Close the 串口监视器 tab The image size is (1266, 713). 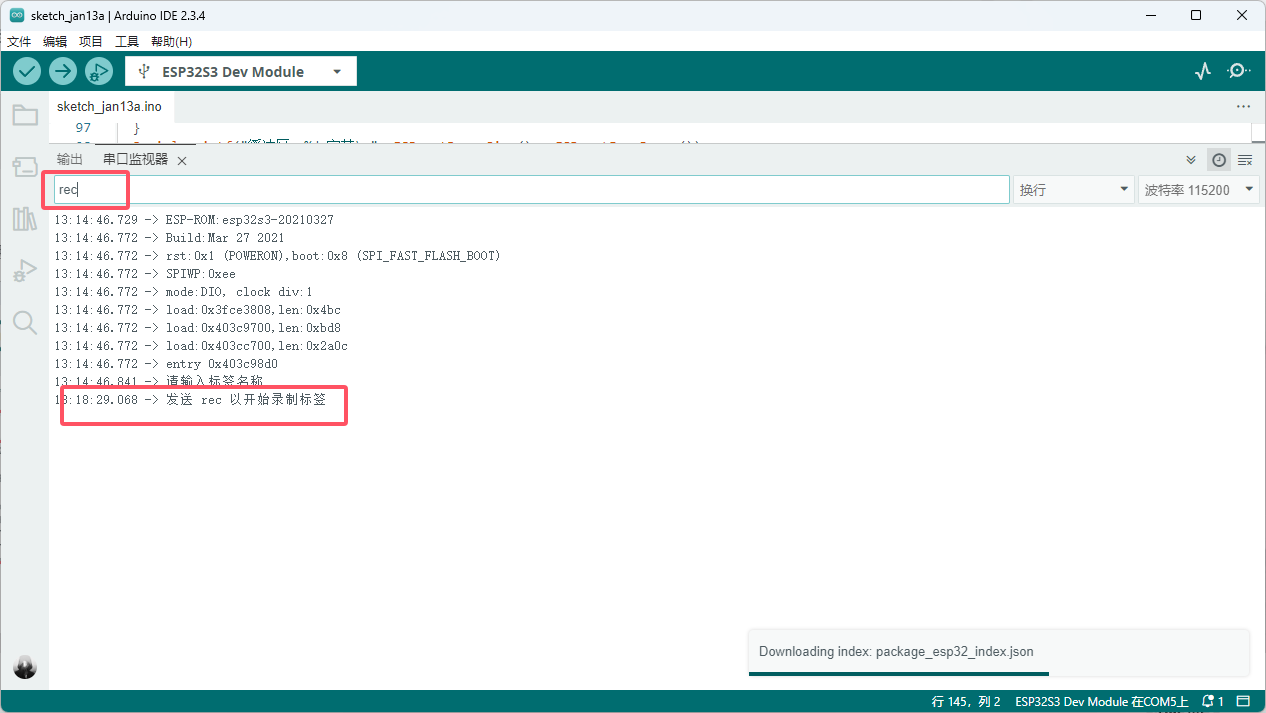click(182, 160)
